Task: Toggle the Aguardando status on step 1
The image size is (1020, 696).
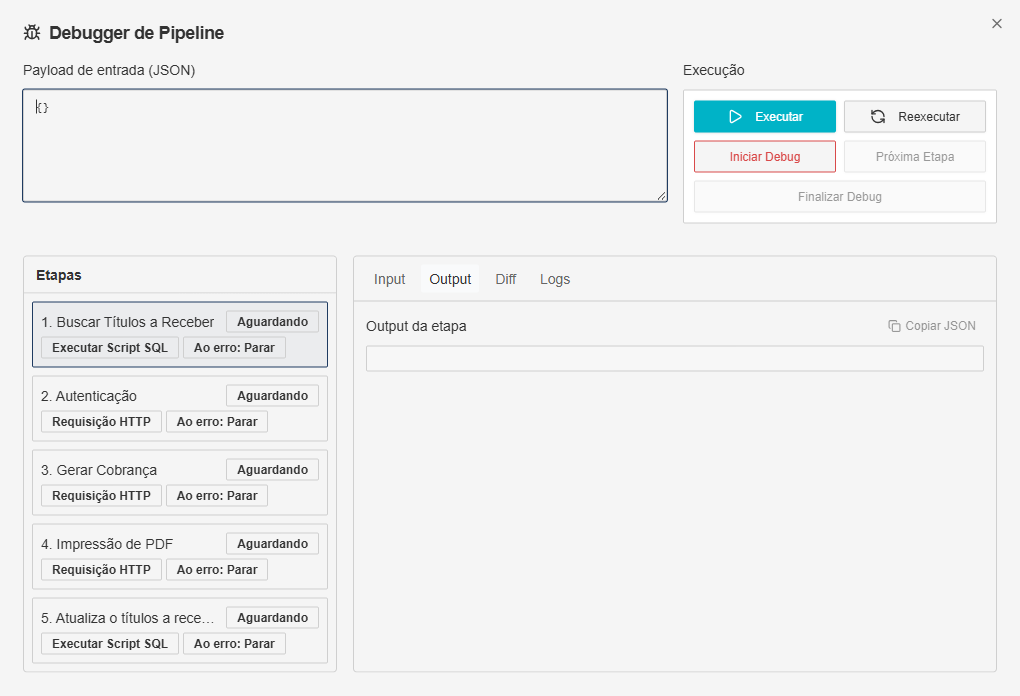Action: point(271,321)
